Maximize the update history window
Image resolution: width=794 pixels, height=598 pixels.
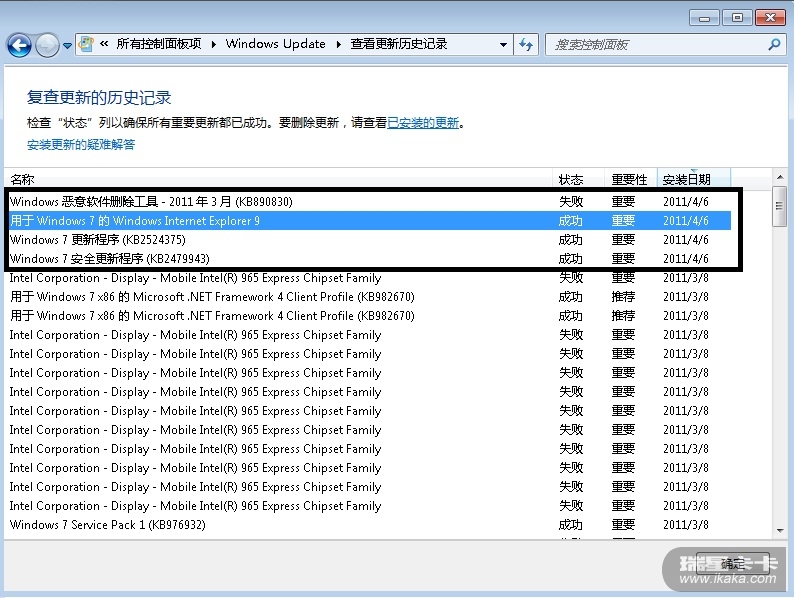coord(737,18)
